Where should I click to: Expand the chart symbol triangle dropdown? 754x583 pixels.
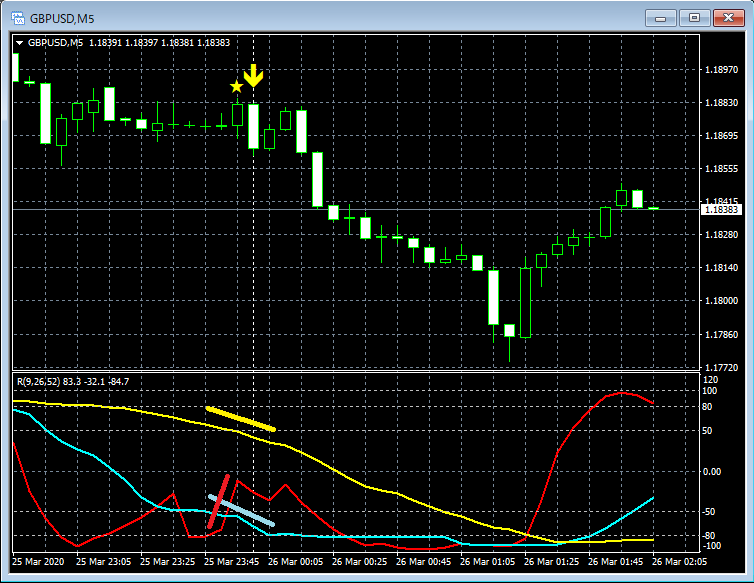(x=20, y=43)
